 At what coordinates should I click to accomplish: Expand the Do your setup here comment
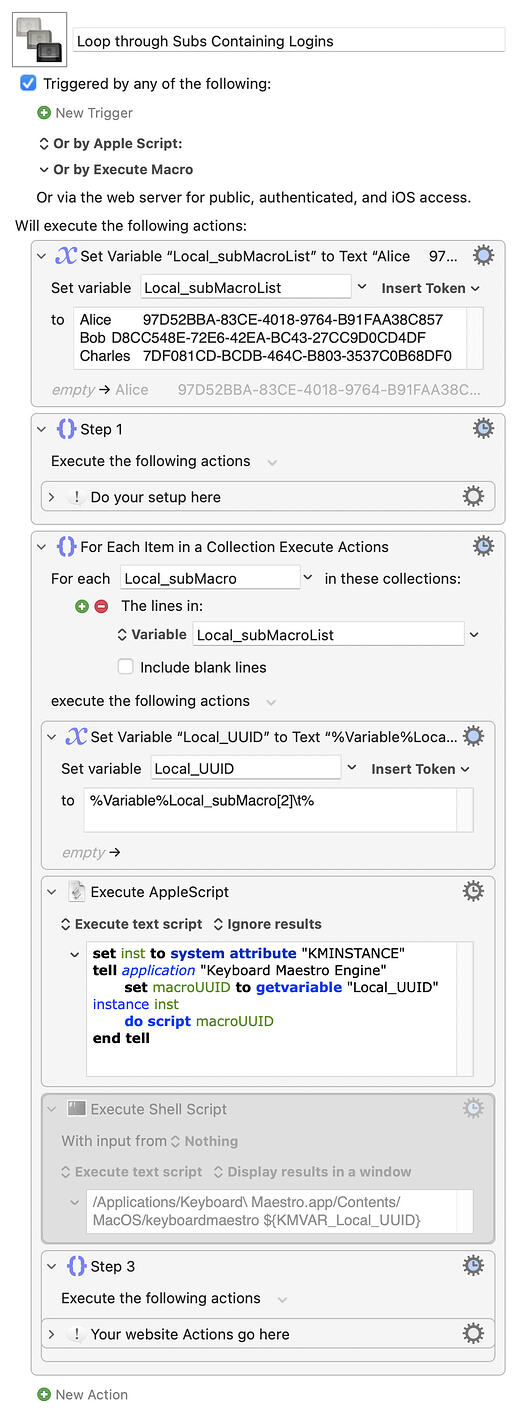coord(53,496)
